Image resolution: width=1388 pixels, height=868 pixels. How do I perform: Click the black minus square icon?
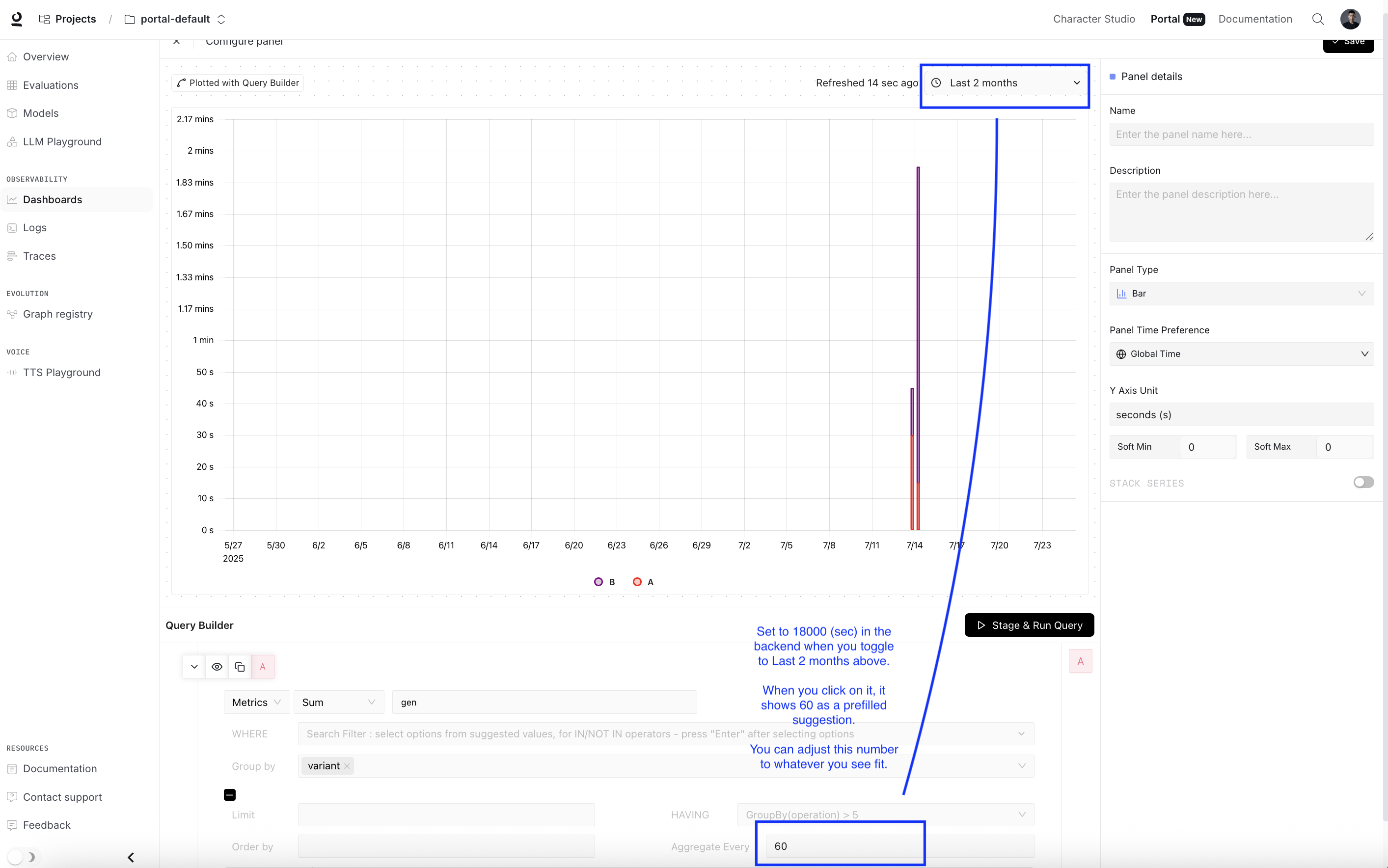point(230,794)
